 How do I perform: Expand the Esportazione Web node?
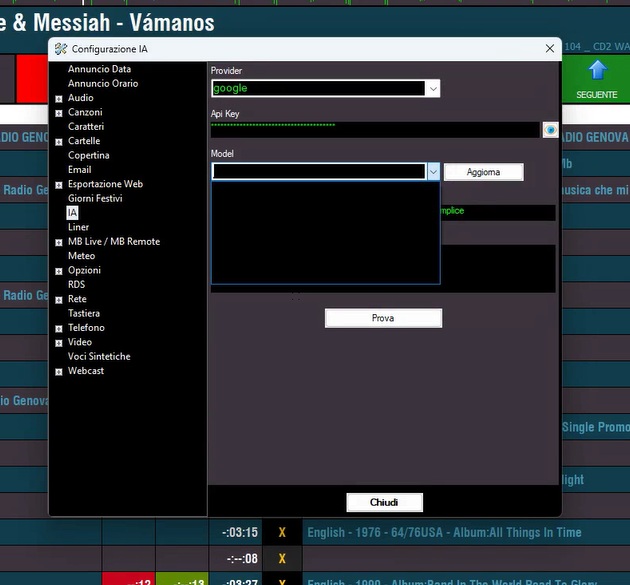click(x=59, y=185)
